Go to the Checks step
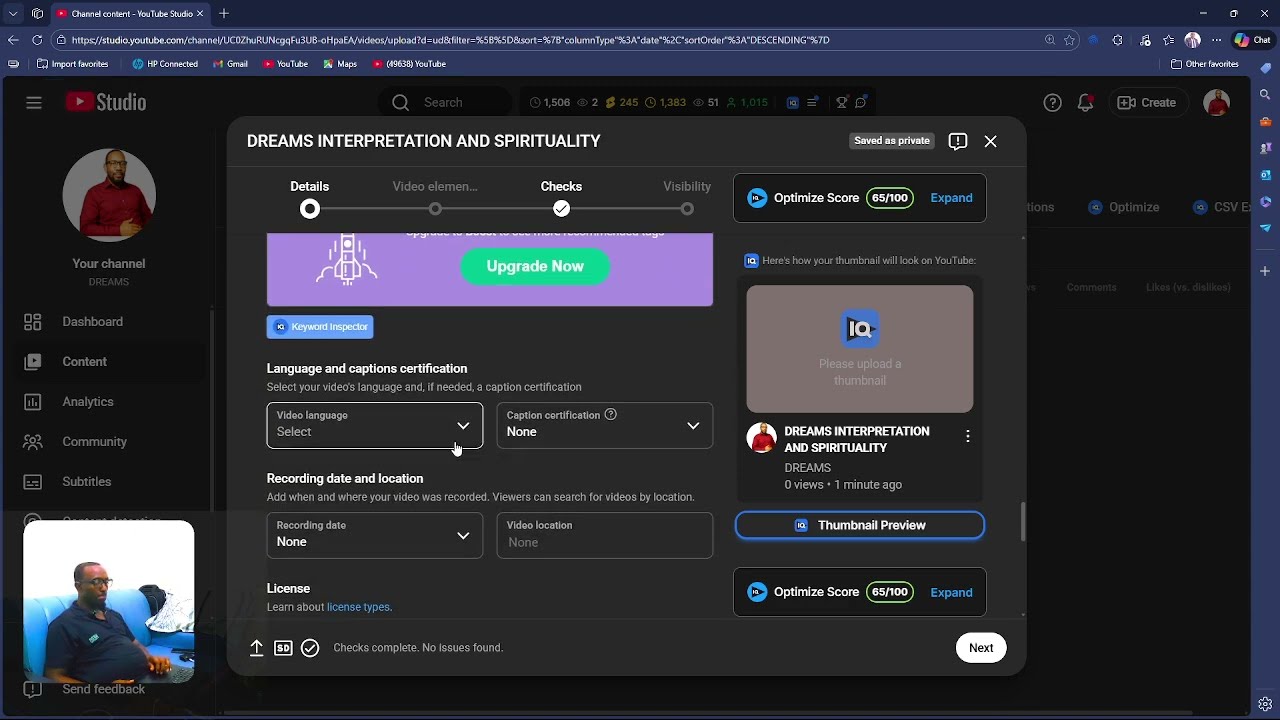This screenshot has width=1280, height=720. pyautogui.click(x=561, y=198)
